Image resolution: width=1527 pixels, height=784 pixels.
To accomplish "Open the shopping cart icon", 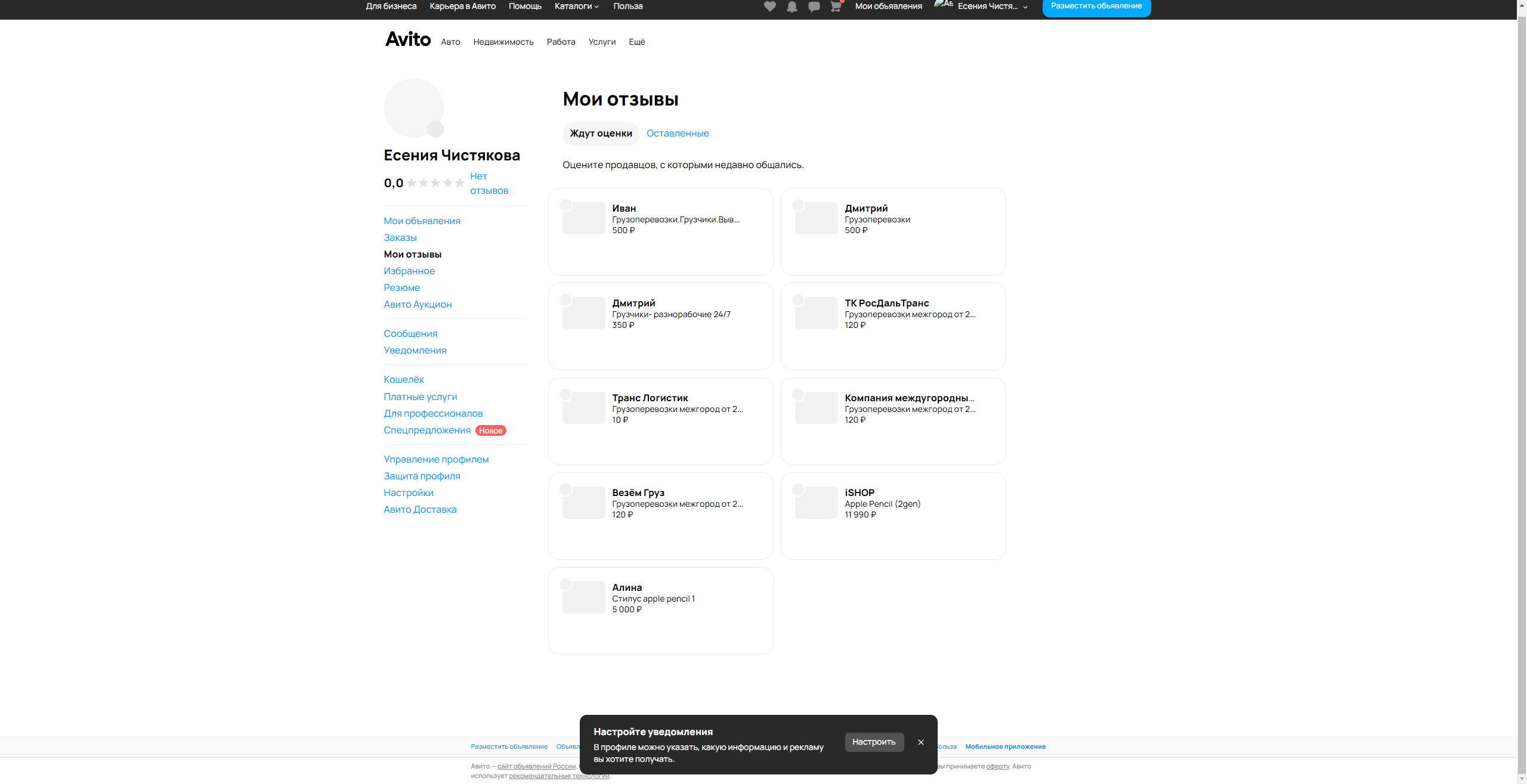I will (x=836, y=7).
